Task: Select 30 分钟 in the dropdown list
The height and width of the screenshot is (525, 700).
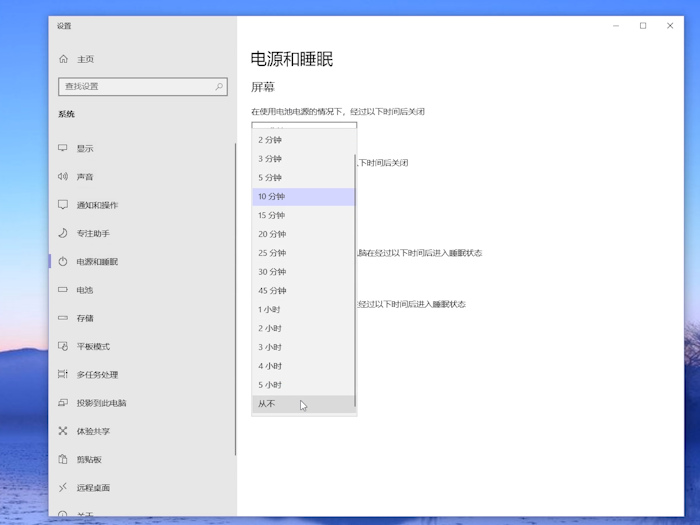Action: point(304,271)
